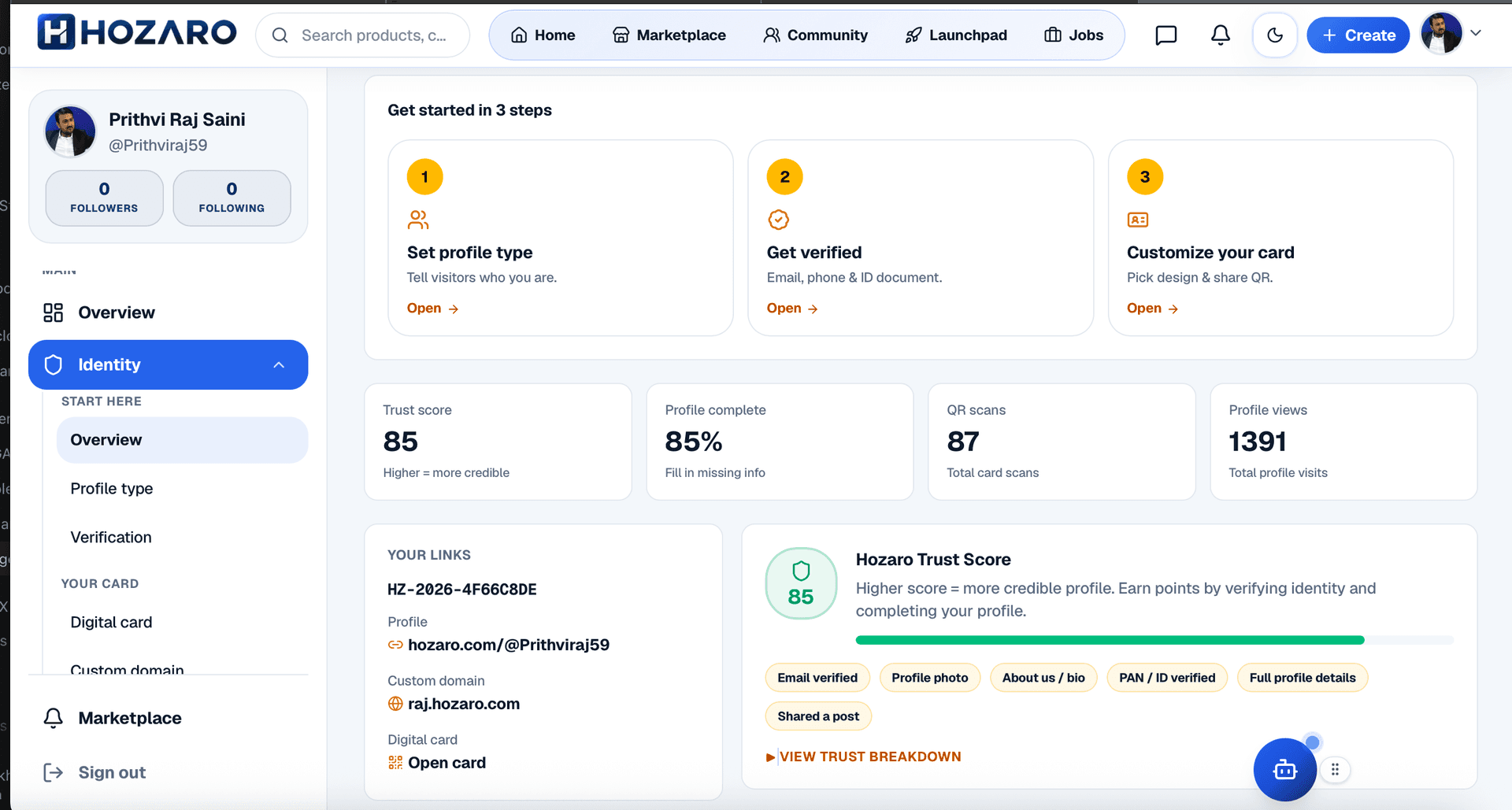Click the About us / bio chip
The height and width of the screenshot is (810, 1512).
(x=1043, y=678)
